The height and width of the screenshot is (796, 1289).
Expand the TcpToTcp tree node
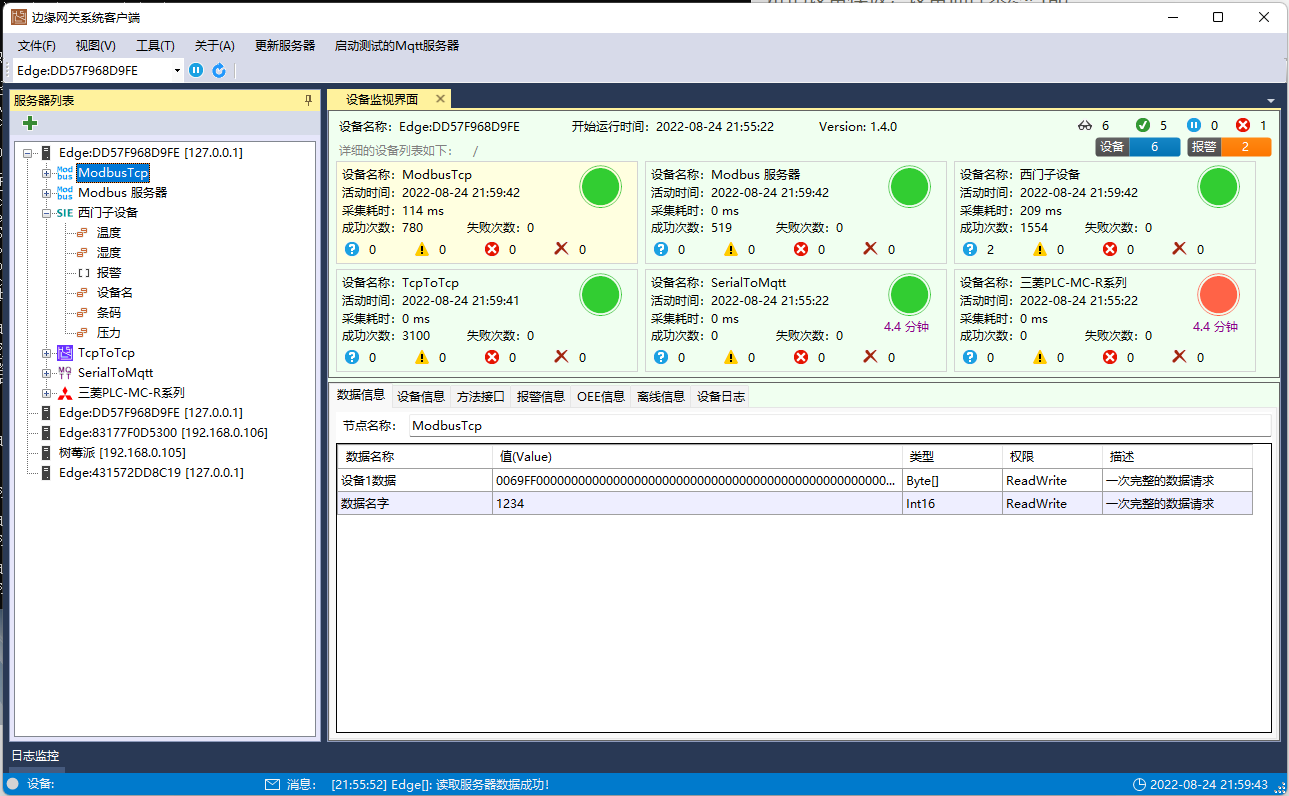[x=46, y=353]
